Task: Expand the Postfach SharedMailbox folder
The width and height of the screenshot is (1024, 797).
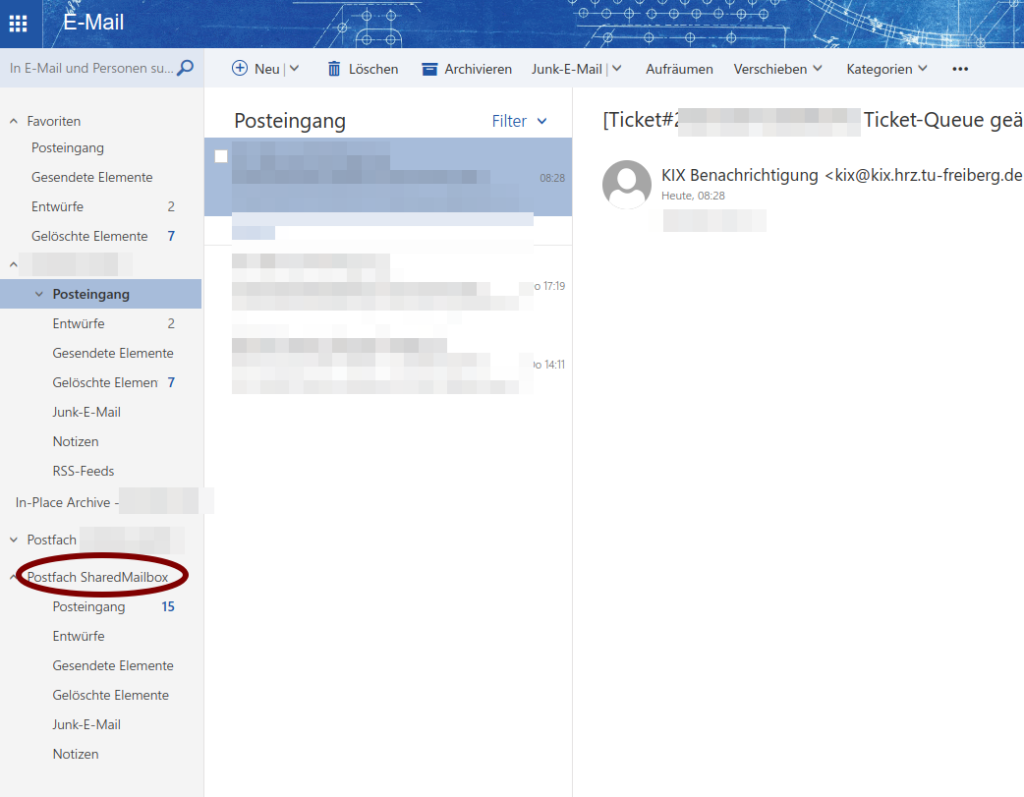Action: tap(14, 577)
